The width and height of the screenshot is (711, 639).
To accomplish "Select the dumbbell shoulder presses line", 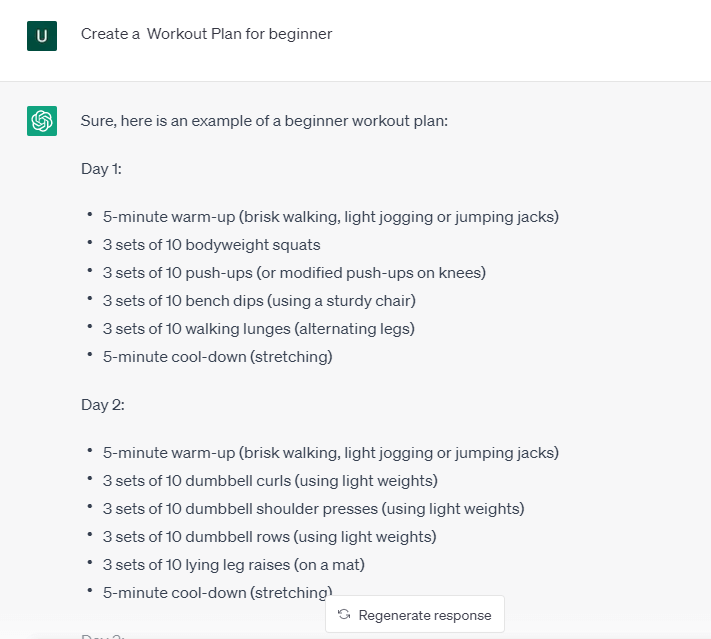I will click(313, 509).
